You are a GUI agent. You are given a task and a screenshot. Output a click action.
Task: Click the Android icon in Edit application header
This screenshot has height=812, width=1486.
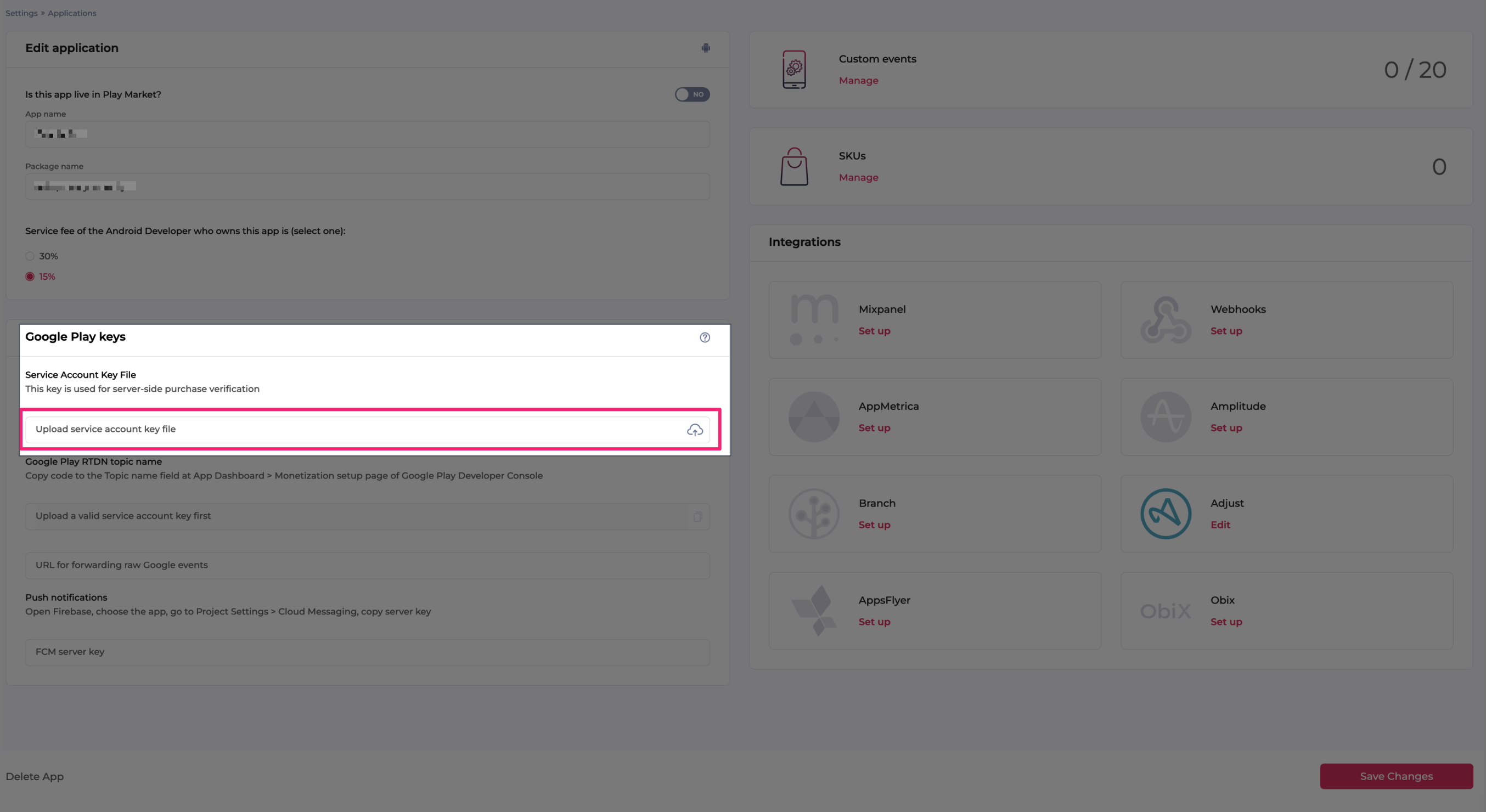coord(706,48)
